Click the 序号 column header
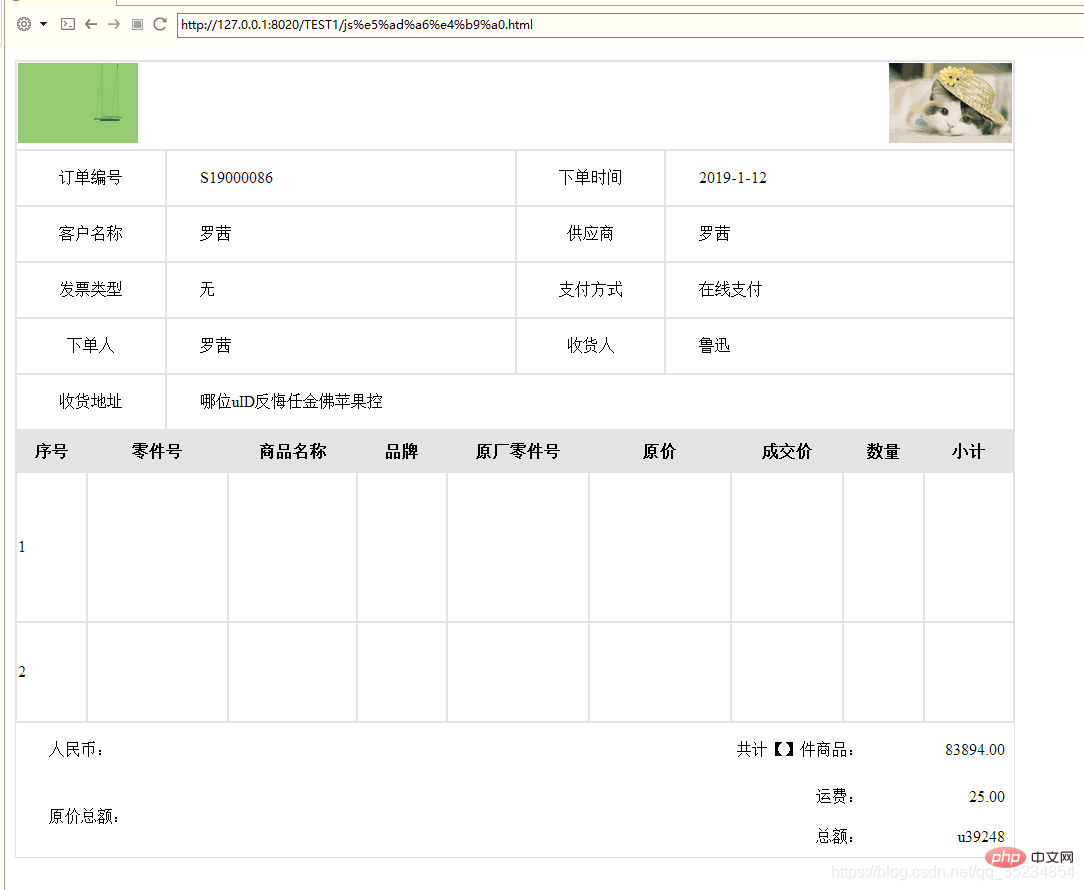Viewport: 1084px width, 890px height. (x=52, y=452)
